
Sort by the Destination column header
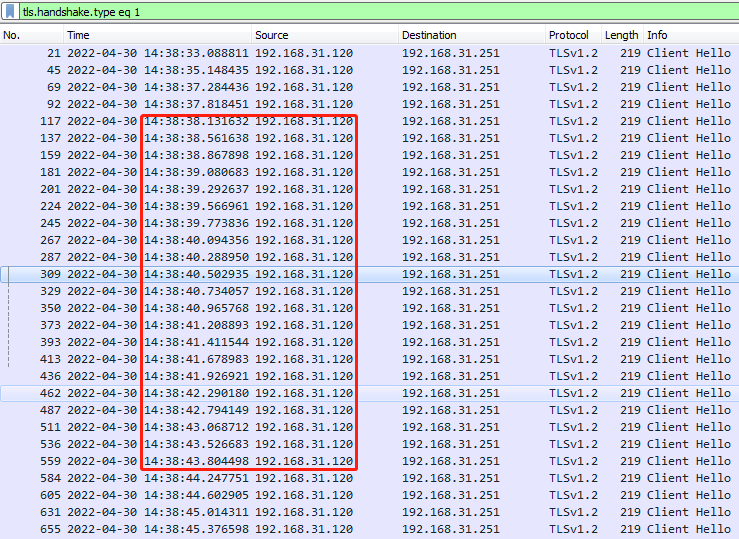pos(472,35)
